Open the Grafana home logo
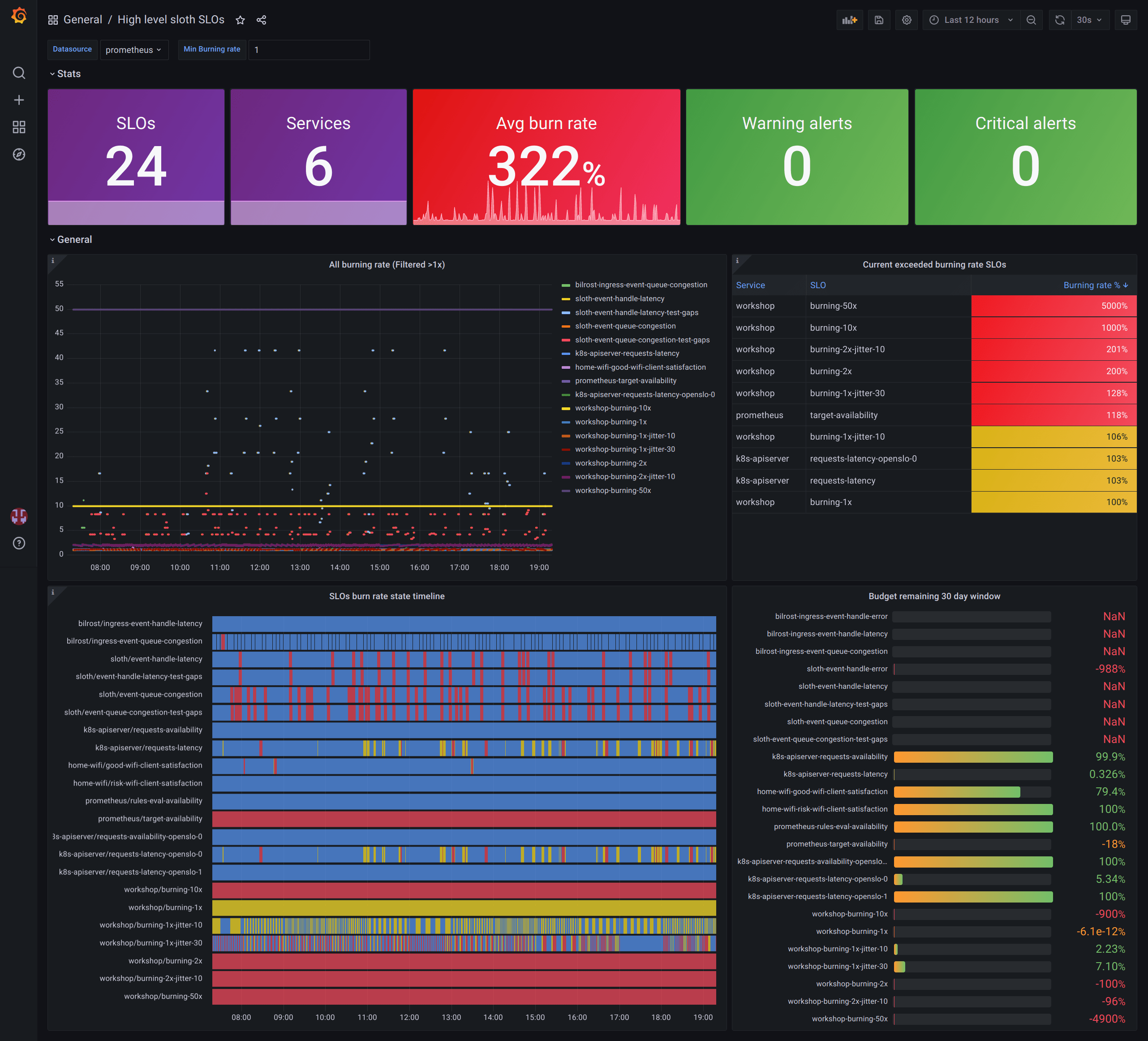 (19, 16)
